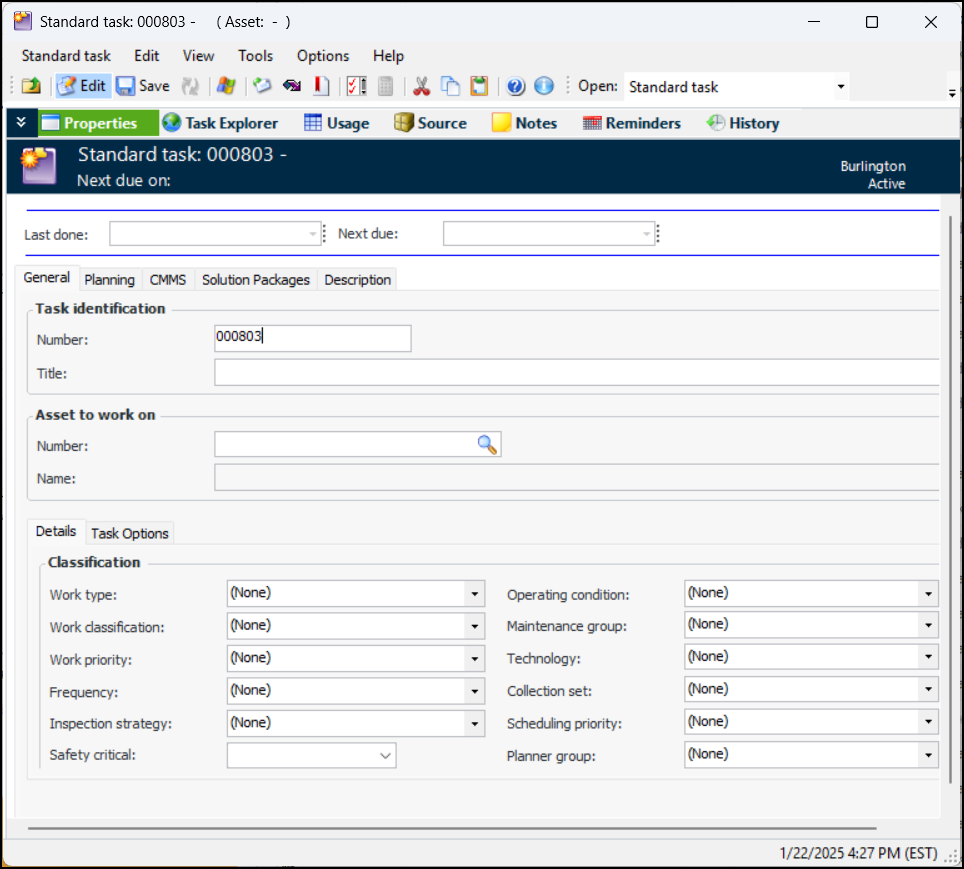Viewport: 964px width, 869px height.
Task: Open the Safety critical dropdown
Action: pyautogui.click(x=385, y=756)
